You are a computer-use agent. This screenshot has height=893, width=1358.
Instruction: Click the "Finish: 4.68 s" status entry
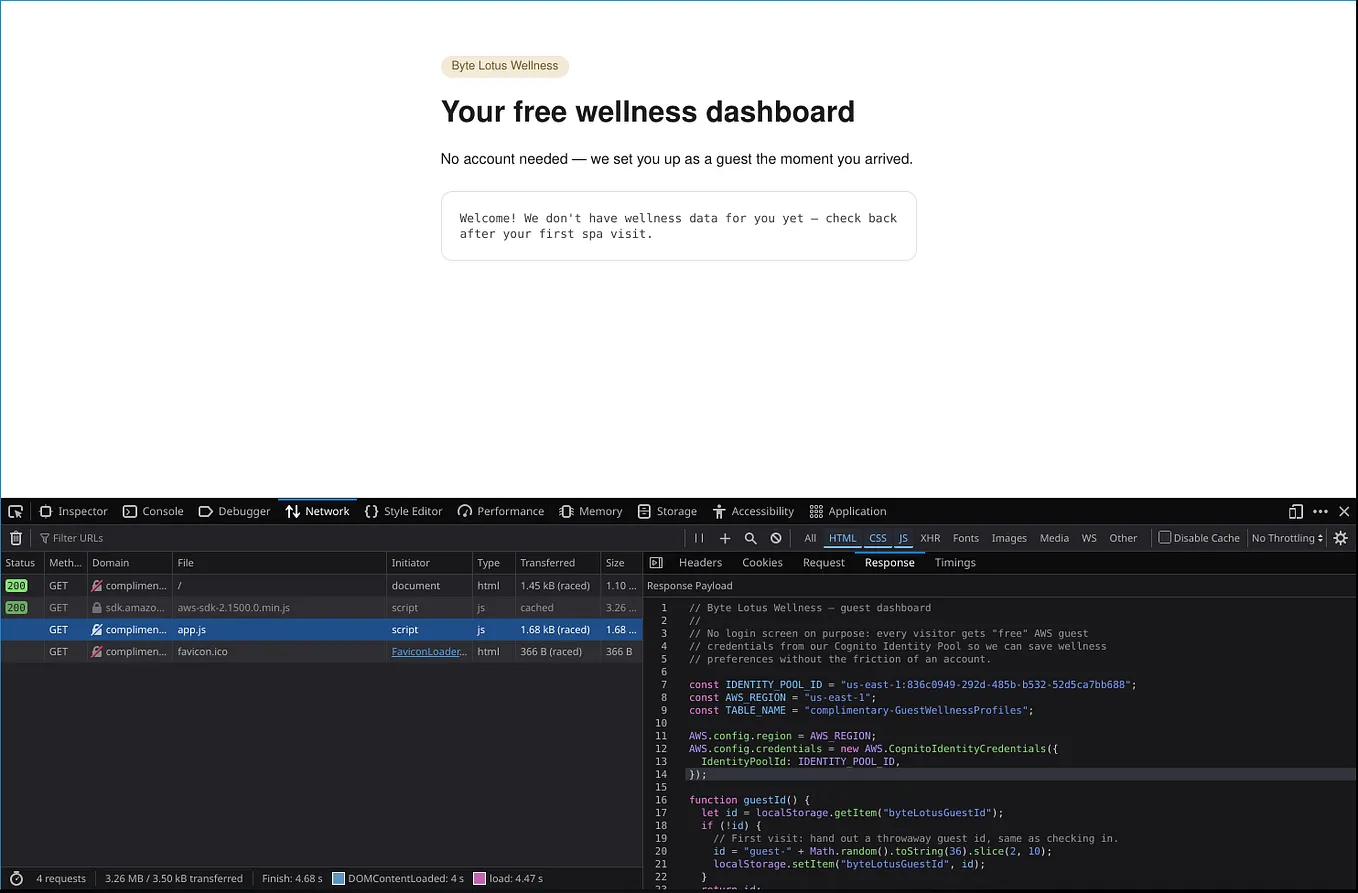click(x=292, y=878)
